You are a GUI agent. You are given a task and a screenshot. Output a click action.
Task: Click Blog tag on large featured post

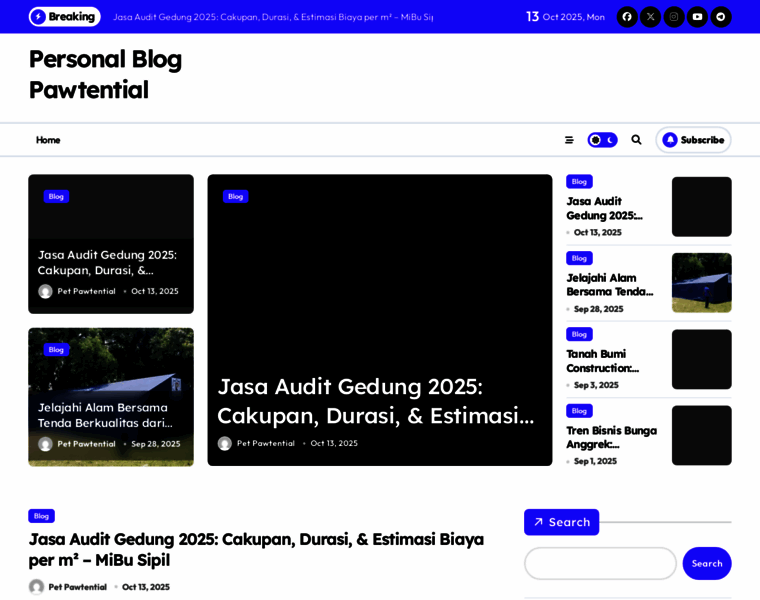click(235, 197)
